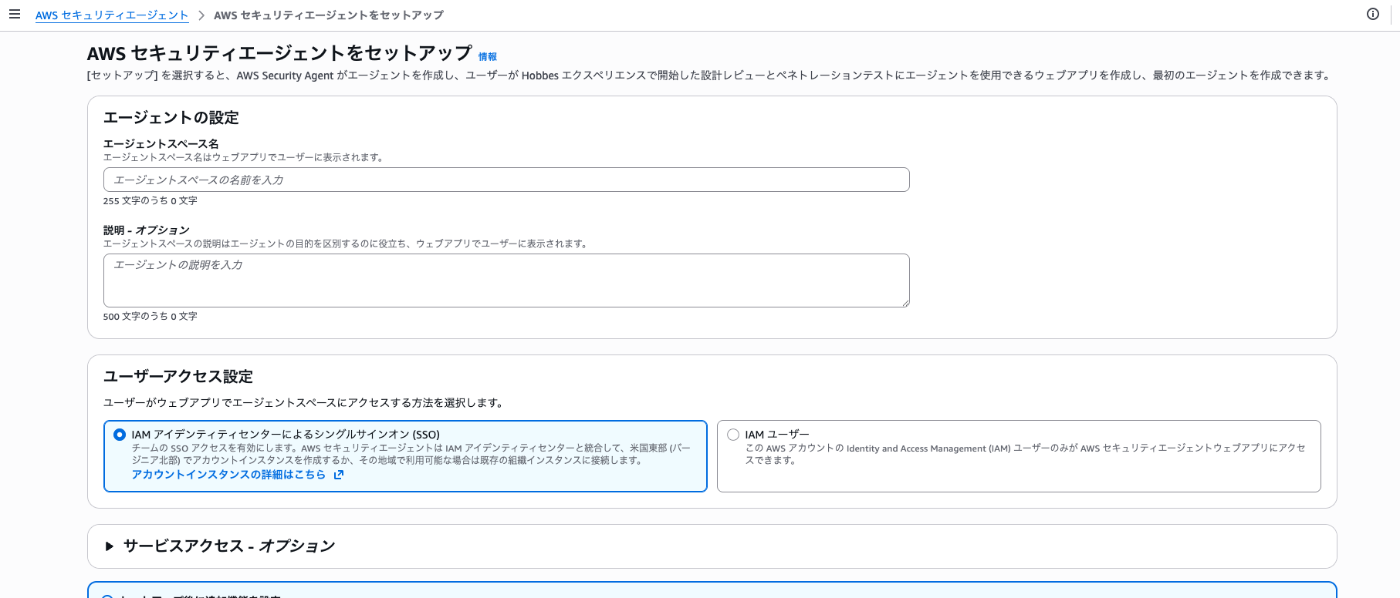Focus the エージェントスペース名 input field

click(x=506, y=180)
